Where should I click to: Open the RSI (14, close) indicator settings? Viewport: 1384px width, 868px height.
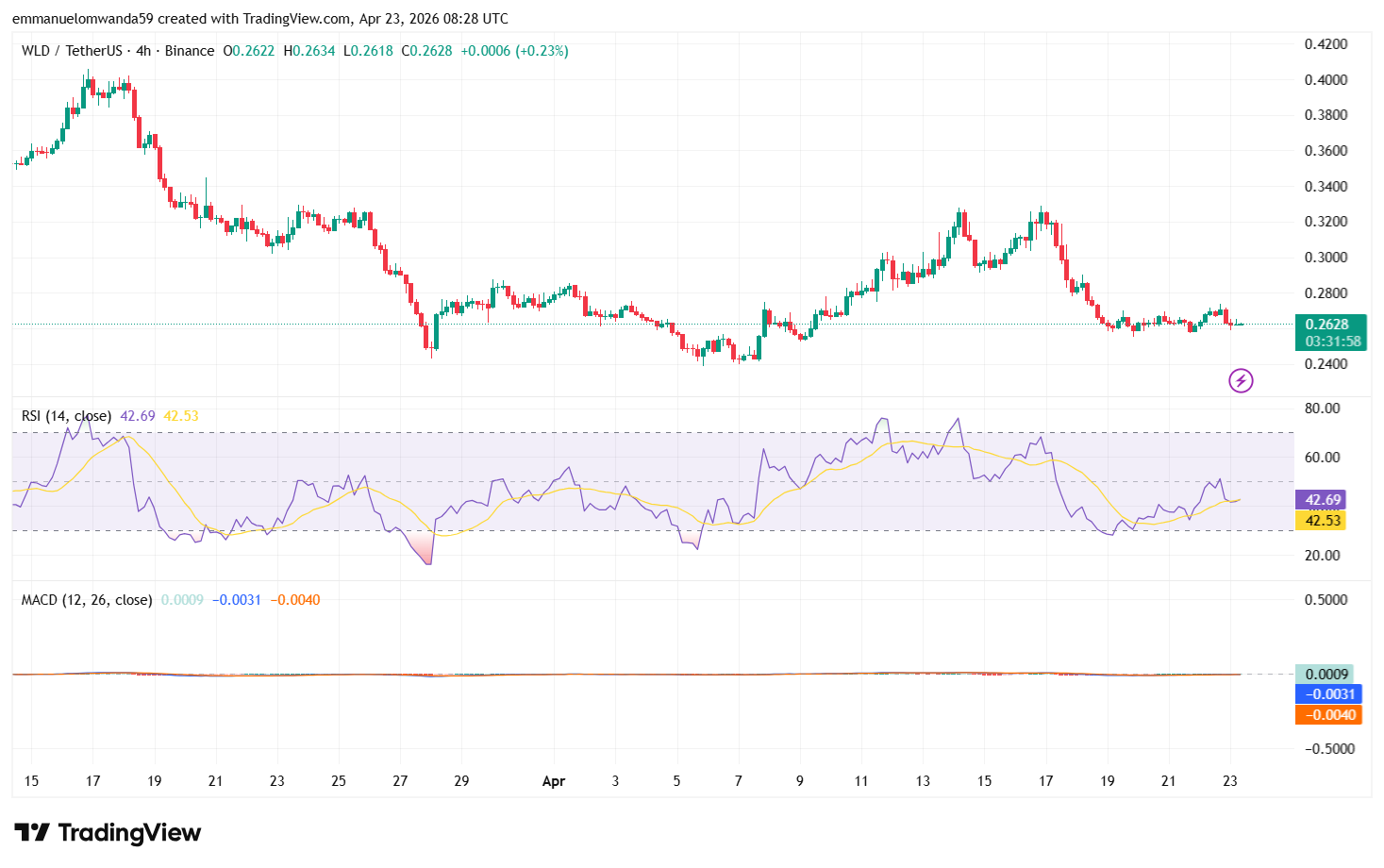click(x=66, y=415)
